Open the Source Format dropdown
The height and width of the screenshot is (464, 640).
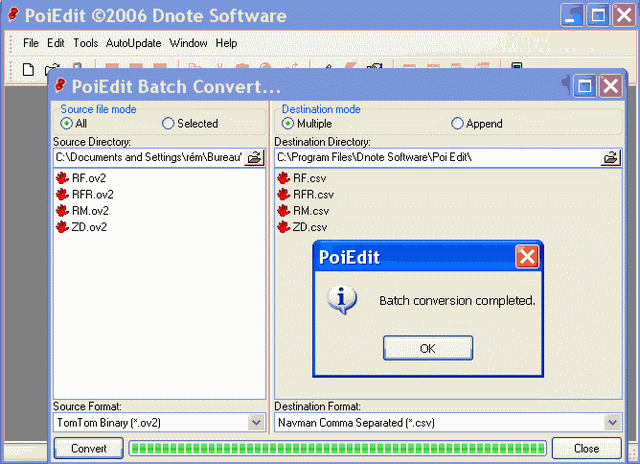(x=255, y=423)
